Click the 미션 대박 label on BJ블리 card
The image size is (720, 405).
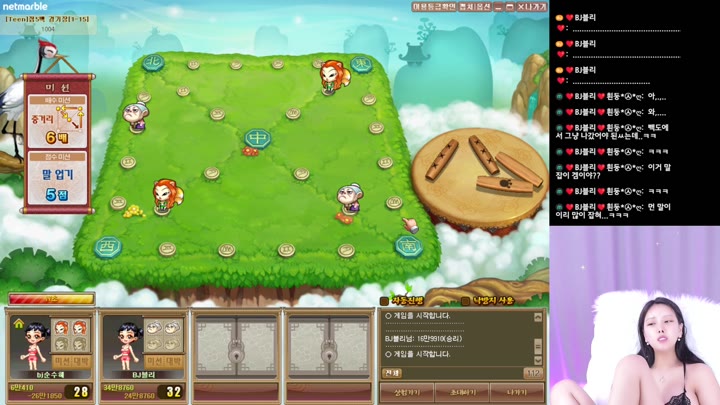(163, 361)
